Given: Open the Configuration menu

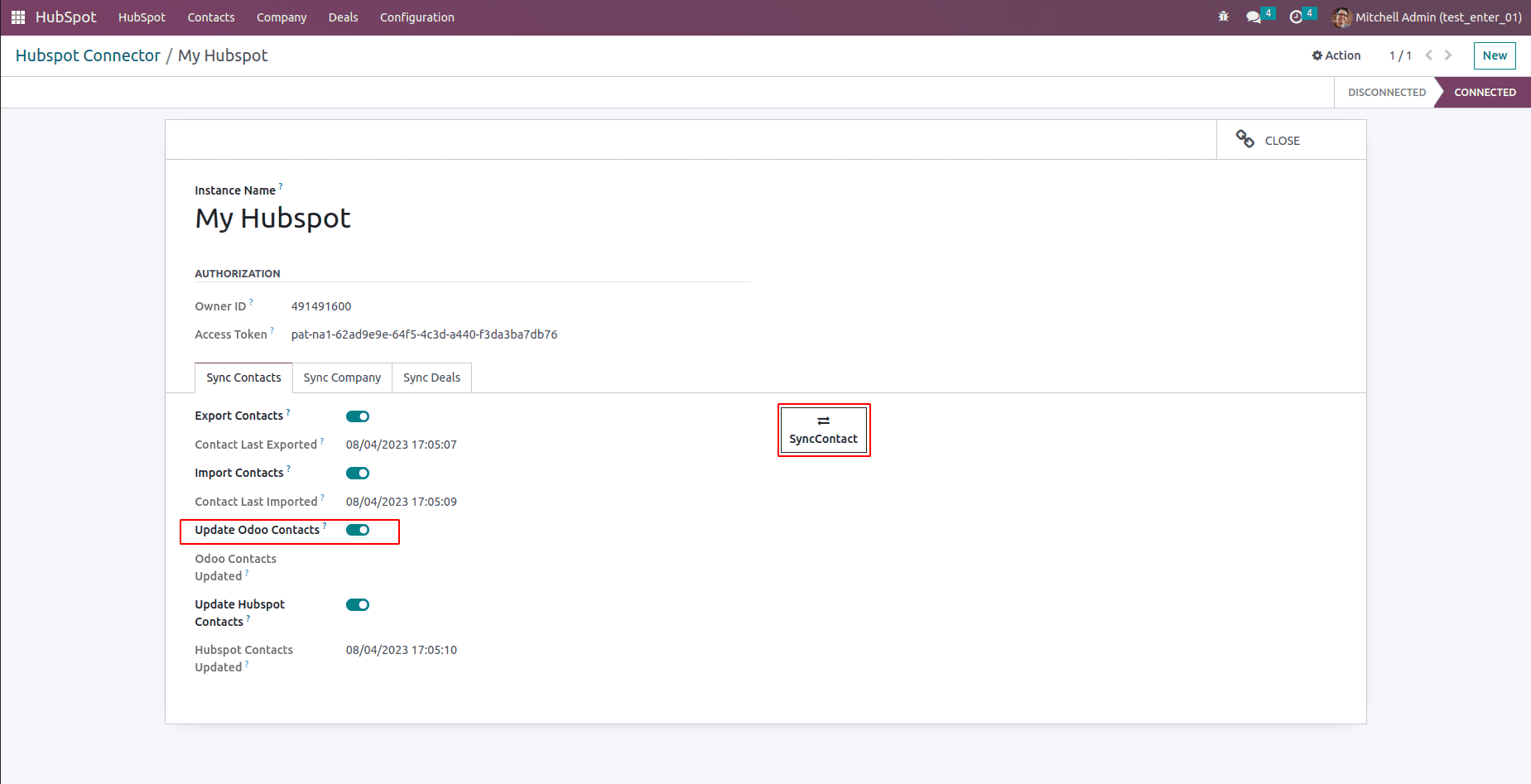Looking at the screenshot, I should (417, 17).
